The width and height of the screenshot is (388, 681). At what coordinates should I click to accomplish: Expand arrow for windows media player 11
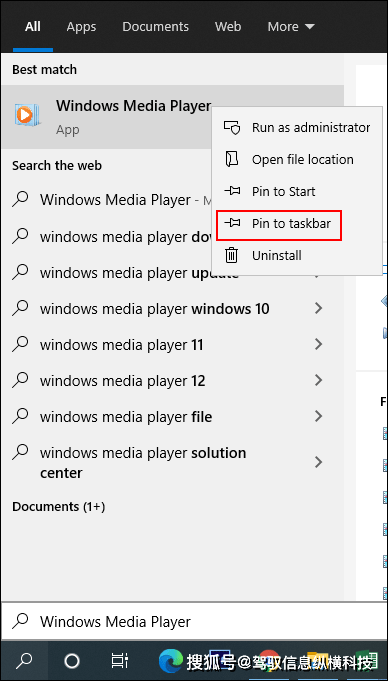tap(318, 345)
